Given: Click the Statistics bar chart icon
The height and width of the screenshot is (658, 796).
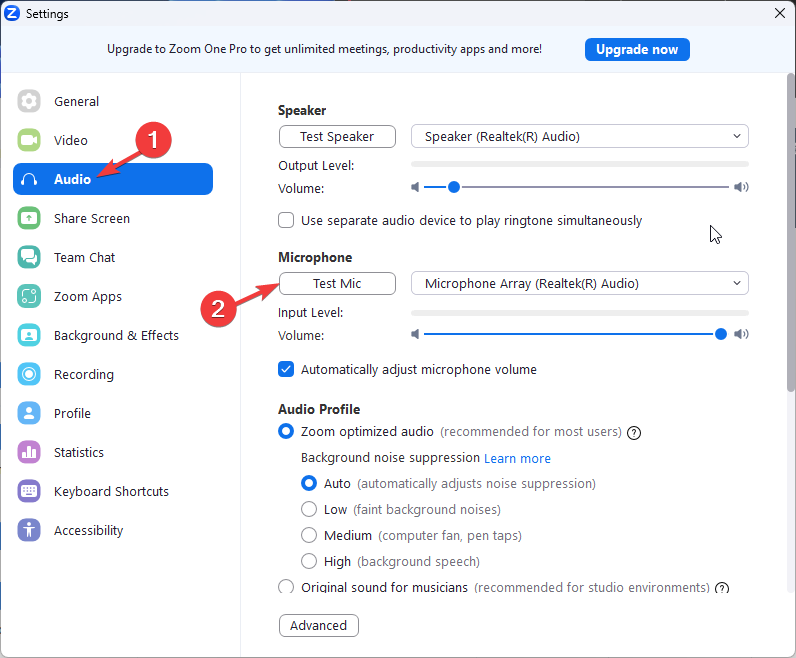Looking at the screenshot, I should tap(29, 452).
